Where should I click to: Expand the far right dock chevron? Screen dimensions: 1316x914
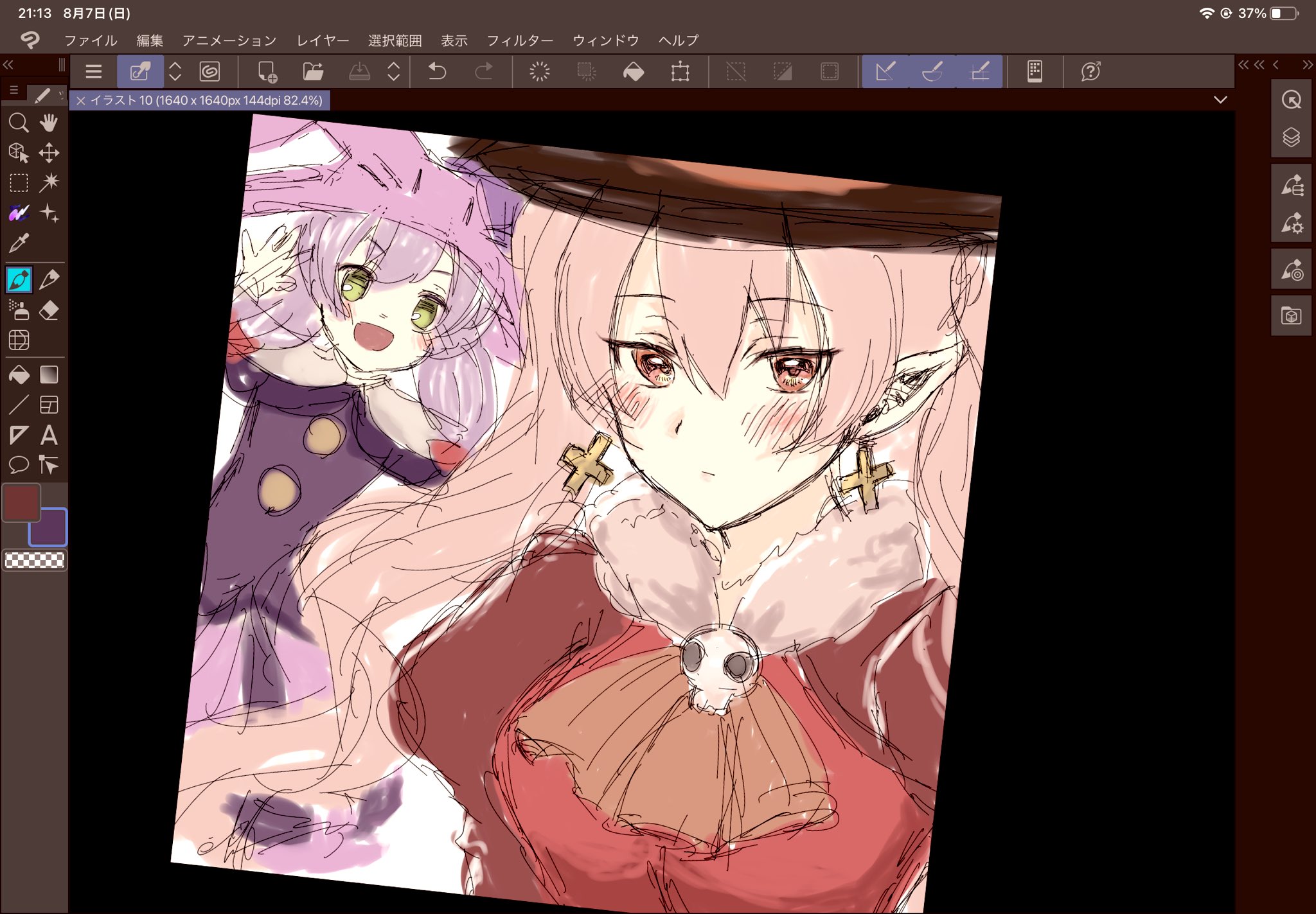(1307, 64)
